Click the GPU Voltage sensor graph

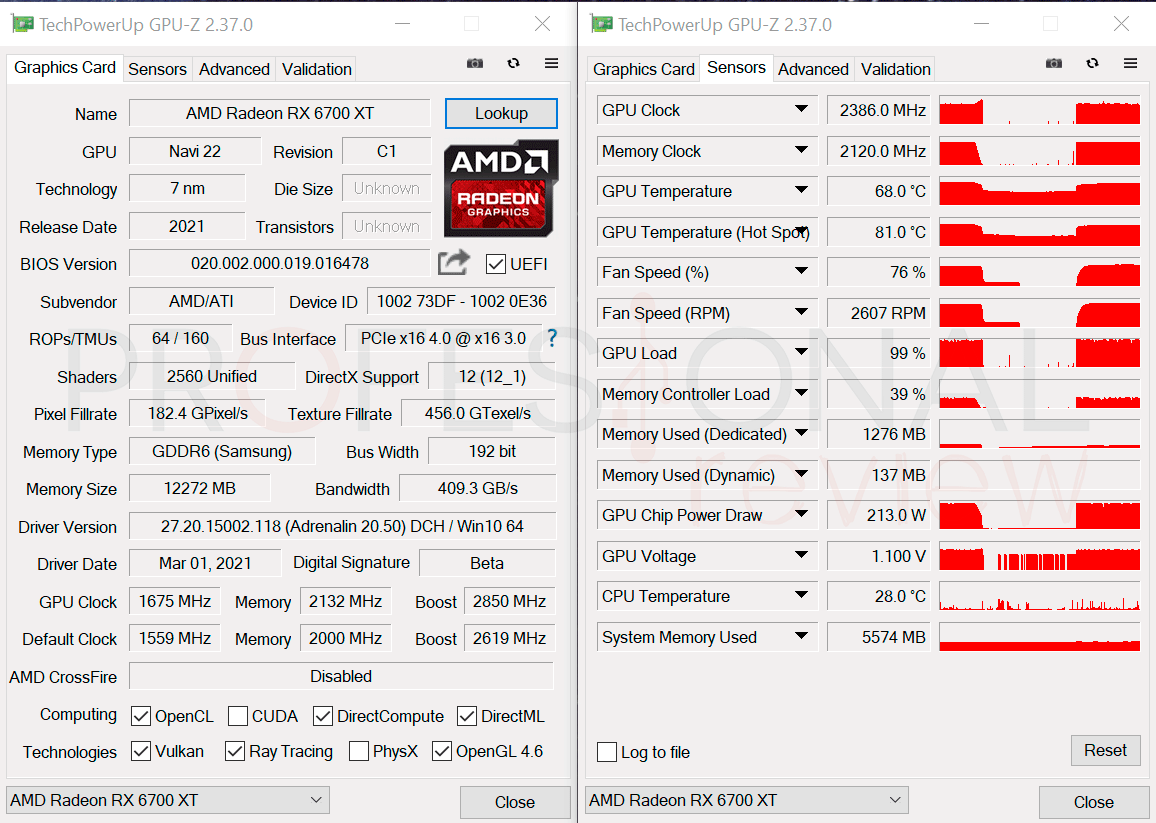(1040, 556)
